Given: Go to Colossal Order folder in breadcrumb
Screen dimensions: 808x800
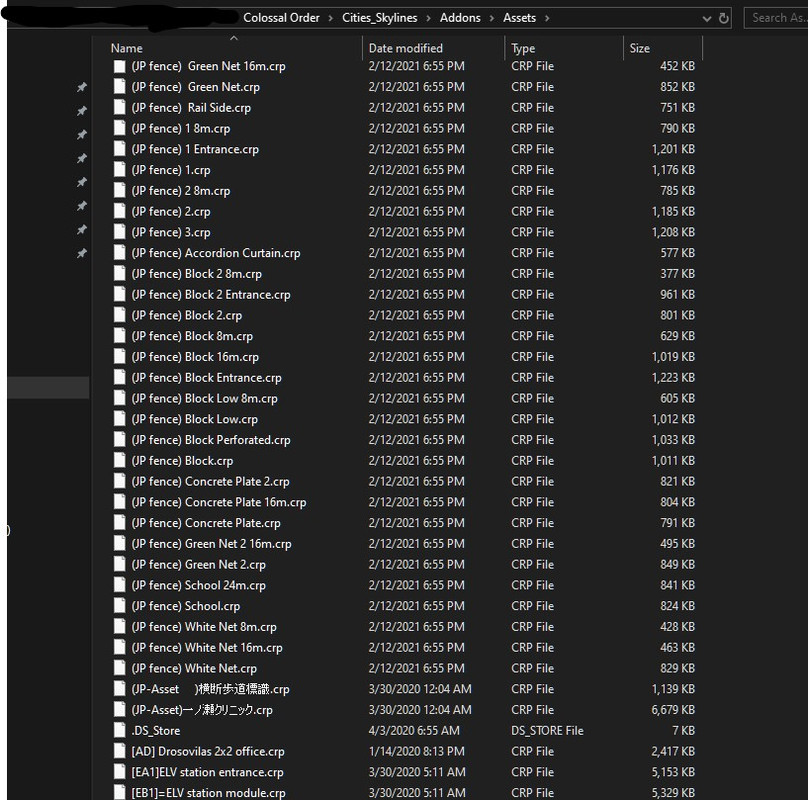Looking at the screenshot, I should pyautogui.click(x=281, y=18).
